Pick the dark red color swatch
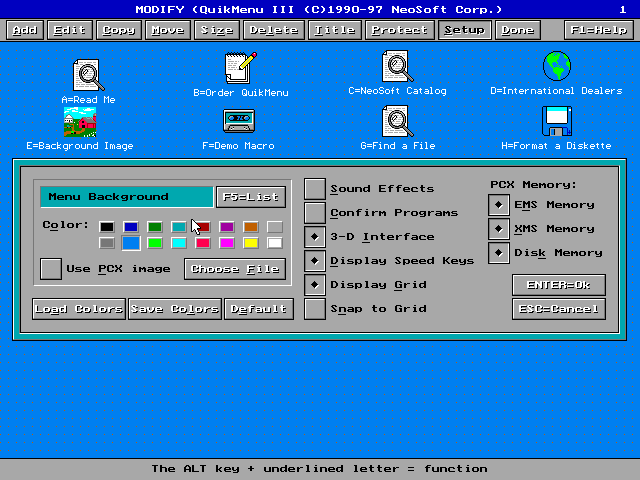 tap(203, 227)
